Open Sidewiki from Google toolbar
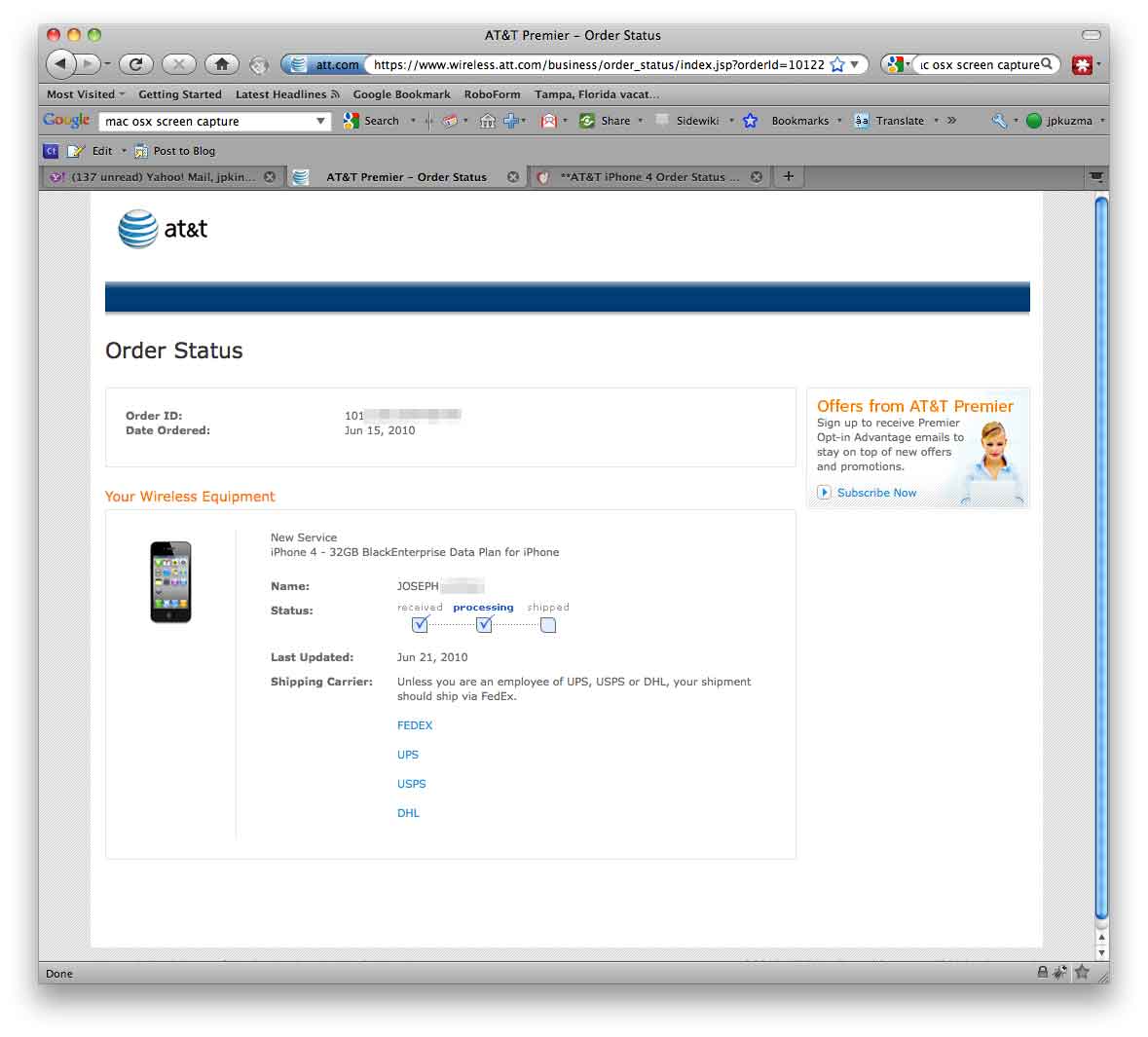This screenshot has height=1037, width=1148. (687, 121)
